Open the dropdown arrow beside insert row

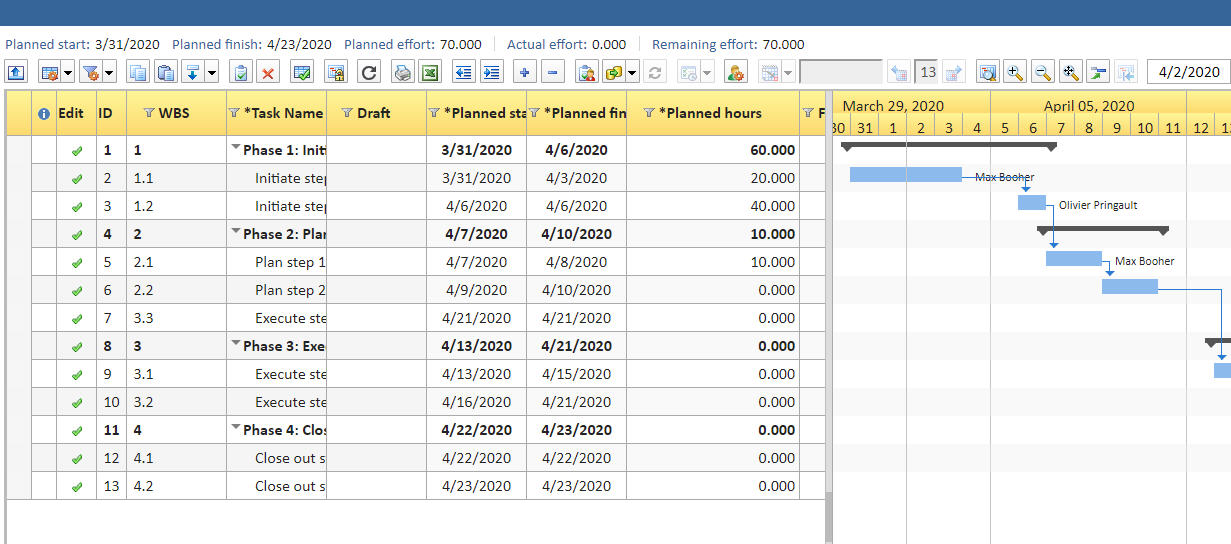pyautogui.click(x=211, y=72)
